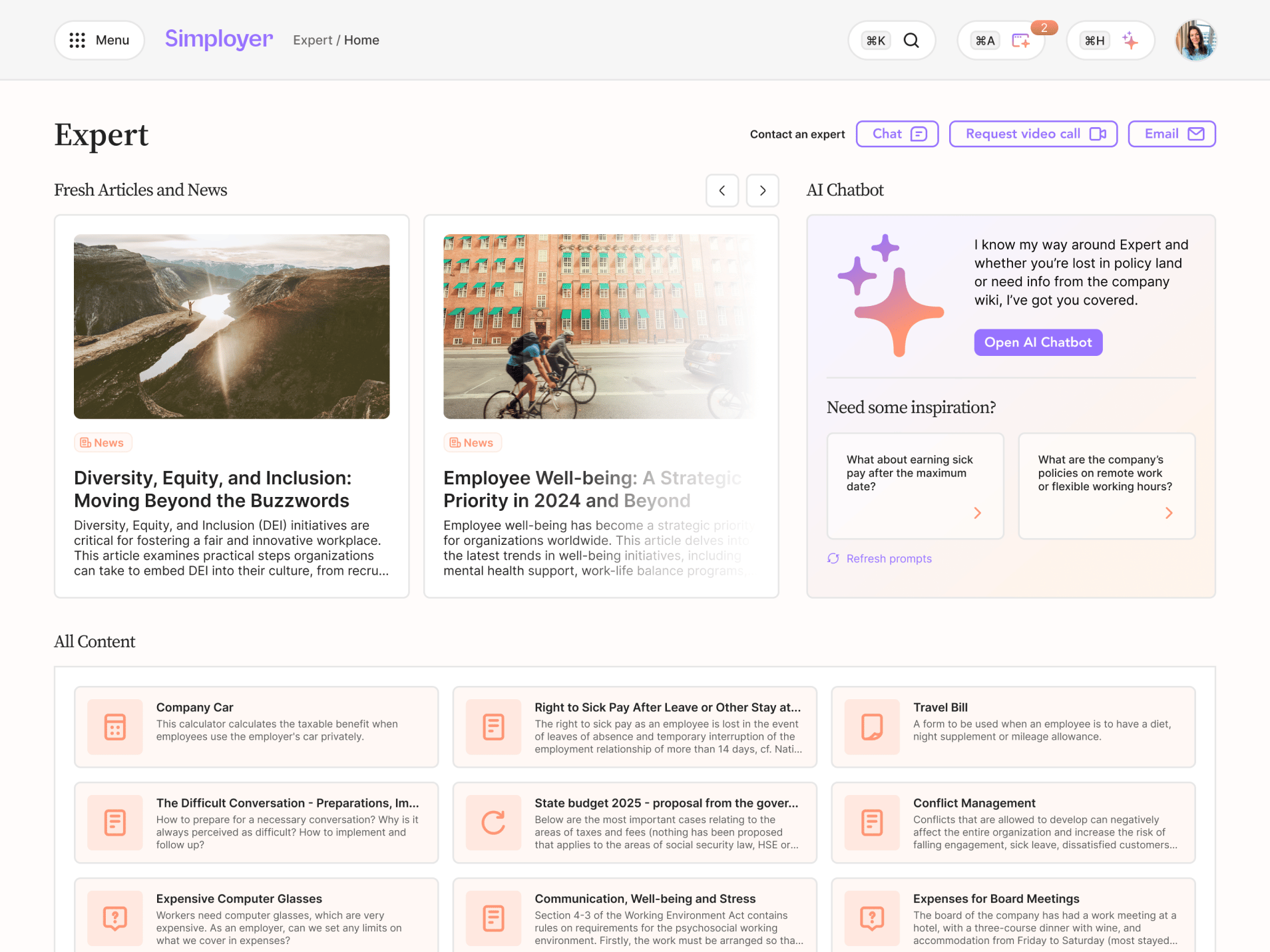Open notifications window icon with badge
Screen dimensions: 1270x952
pos(1020,41)
